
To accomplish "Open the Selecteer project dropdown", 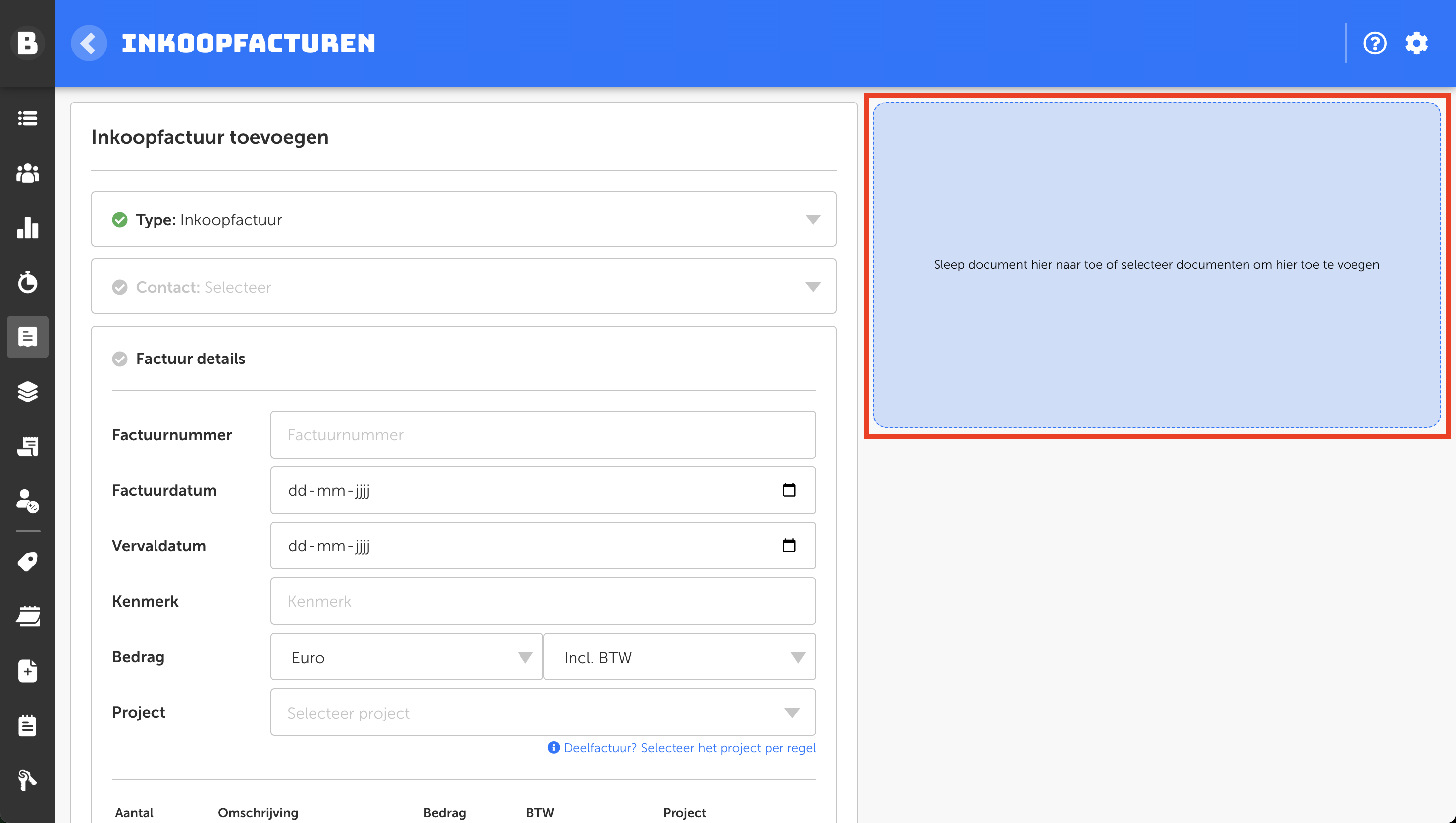I will 543,712.
